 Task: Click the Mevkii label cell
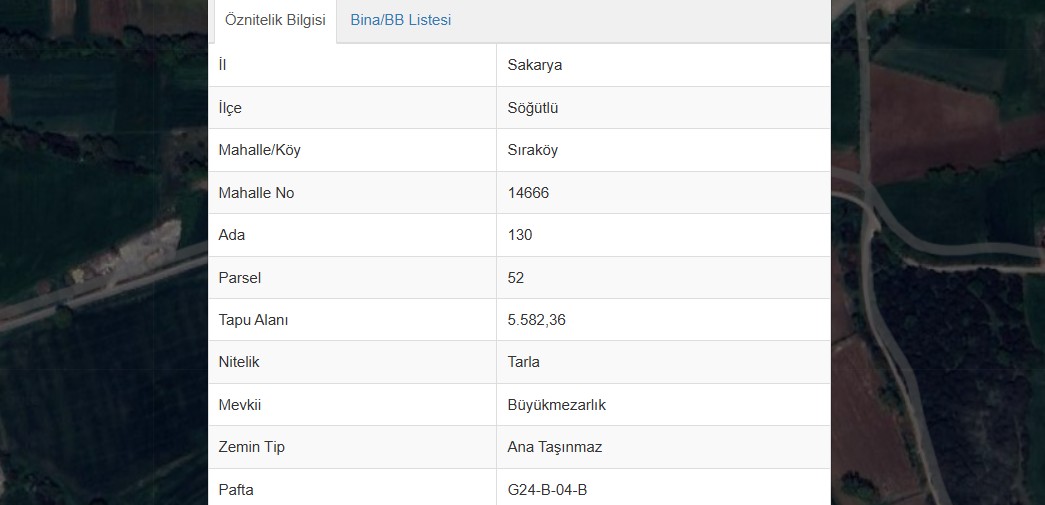point(353,404)
